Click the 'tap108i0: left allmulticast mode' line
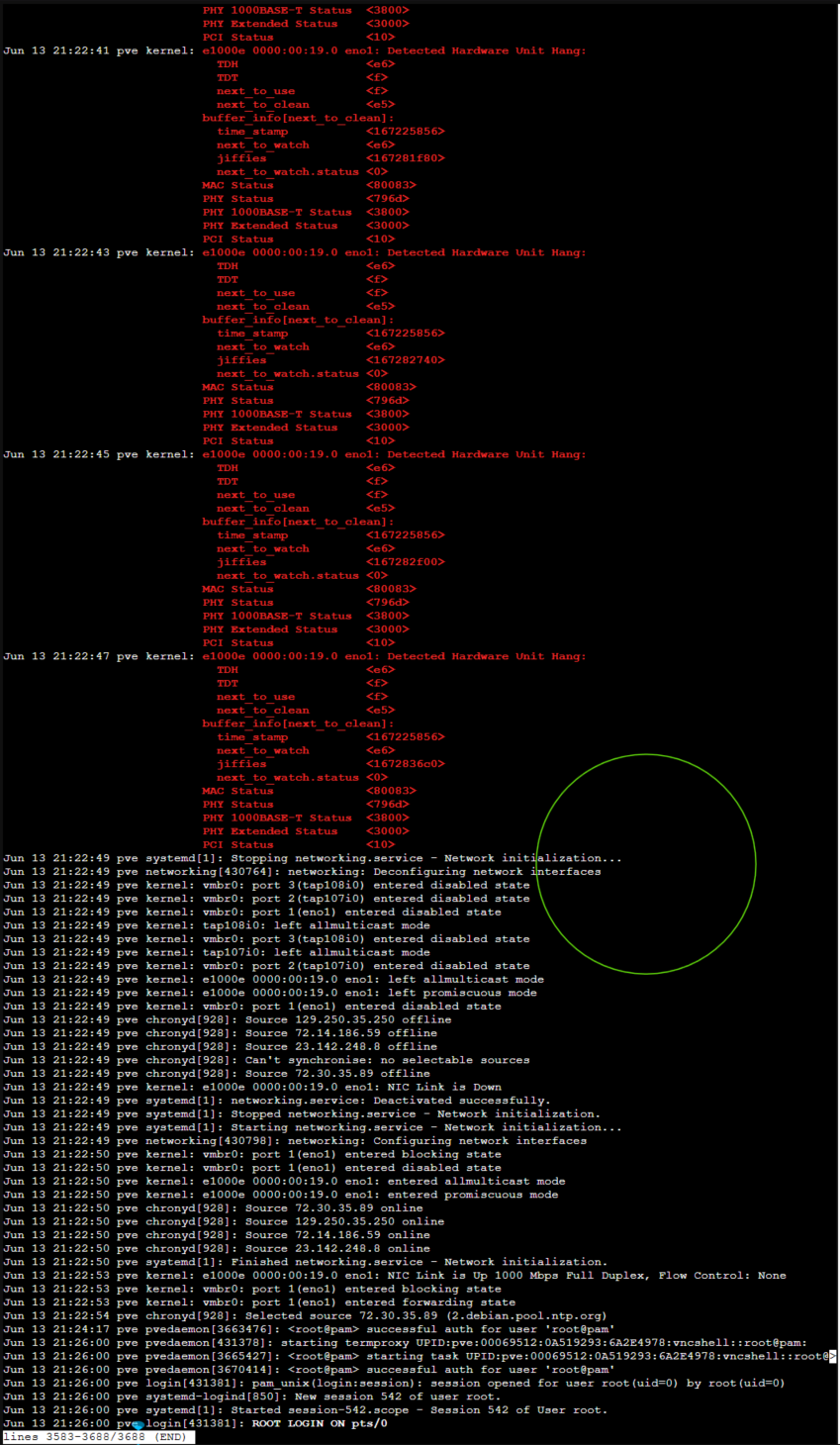Screen dimensions: 840x1445 [x=217, y=925]
